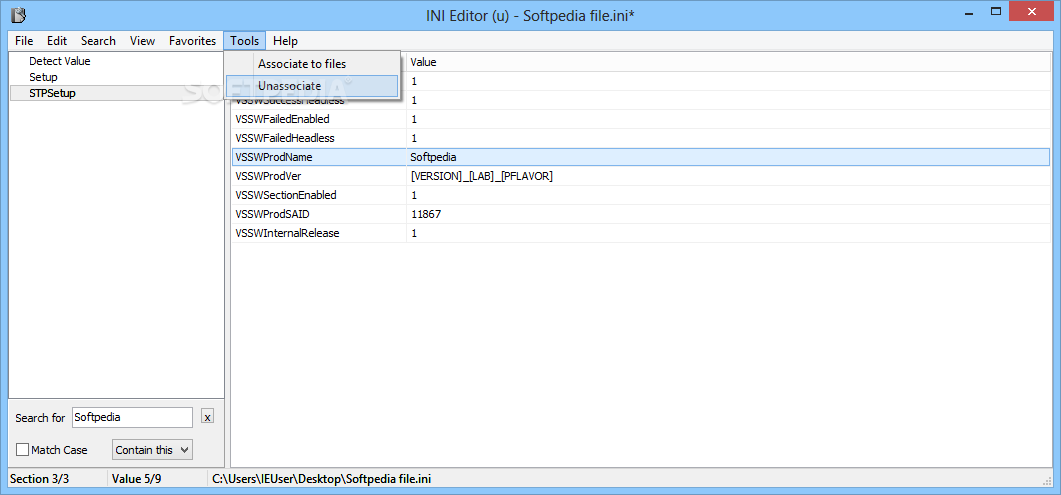Click the INI Editor application icon
Image resolution: width=1061 pixels, height=495 pixels.
[x=18, y=14]
